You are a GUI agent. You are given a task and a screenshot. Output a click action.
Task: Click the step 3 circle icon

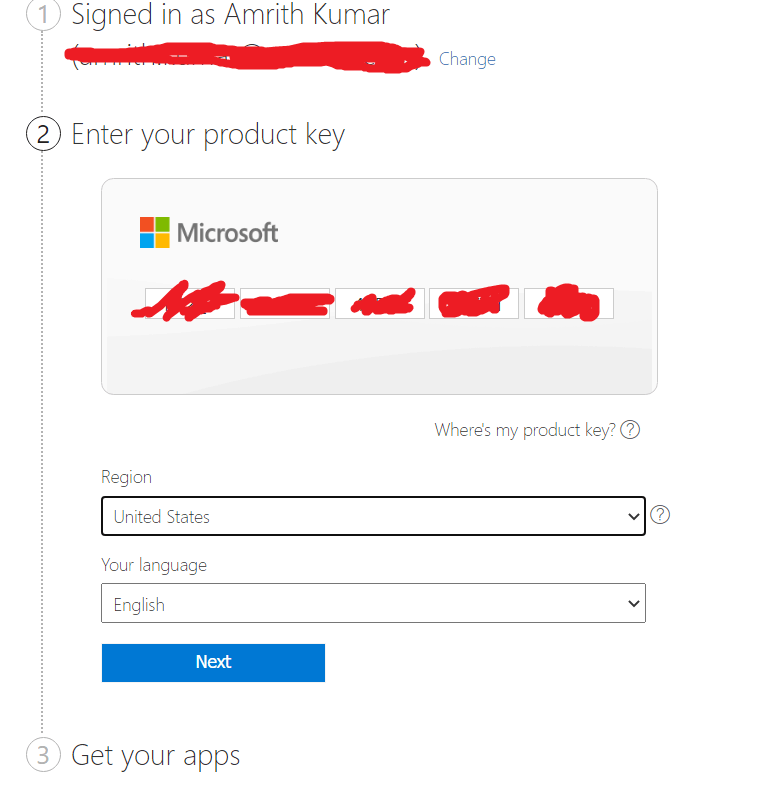pyautogui.click(x=42, y=754)
